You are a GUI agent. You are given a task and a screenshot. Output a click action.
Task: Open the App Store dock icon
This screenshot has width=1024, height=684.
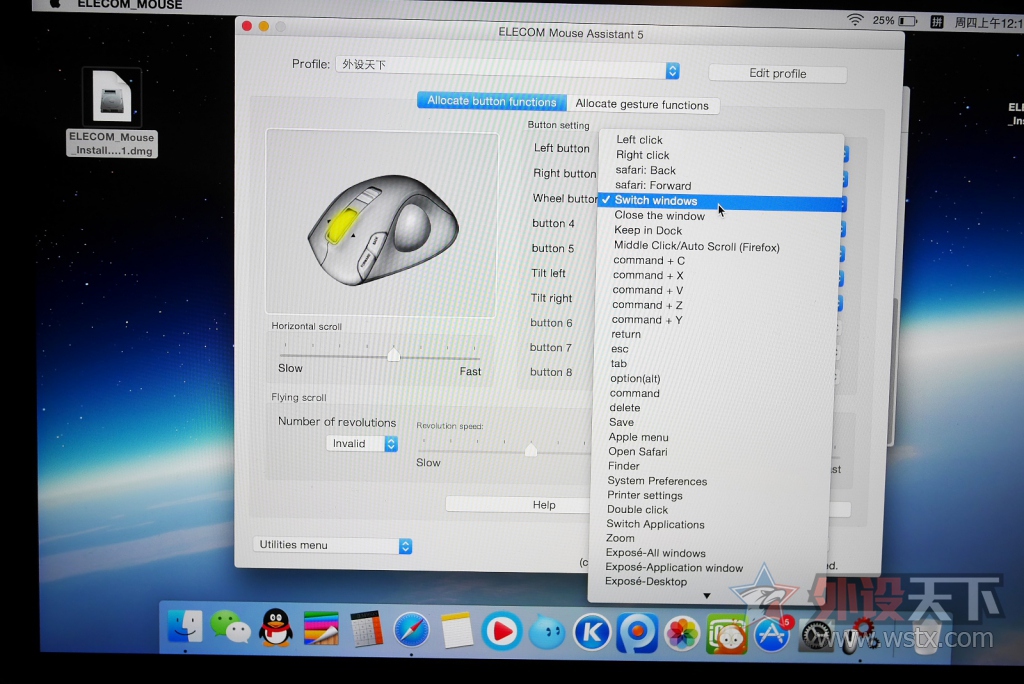770,634
